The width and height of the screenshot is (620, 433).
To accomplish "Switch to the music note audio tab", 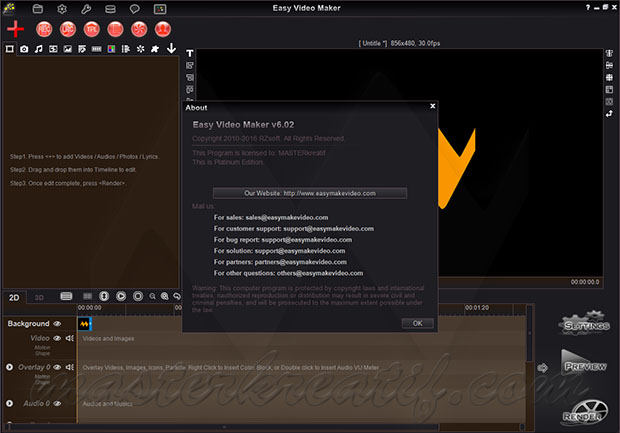I will [x=38, y=49].
